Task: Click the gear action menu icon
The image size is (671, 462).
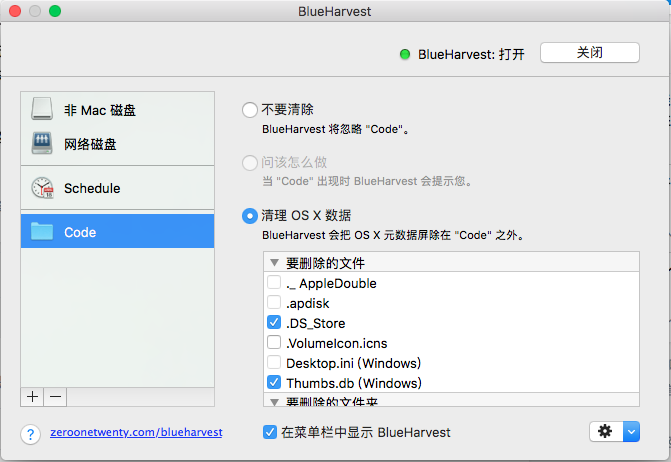Action: [x=606, y=431]
